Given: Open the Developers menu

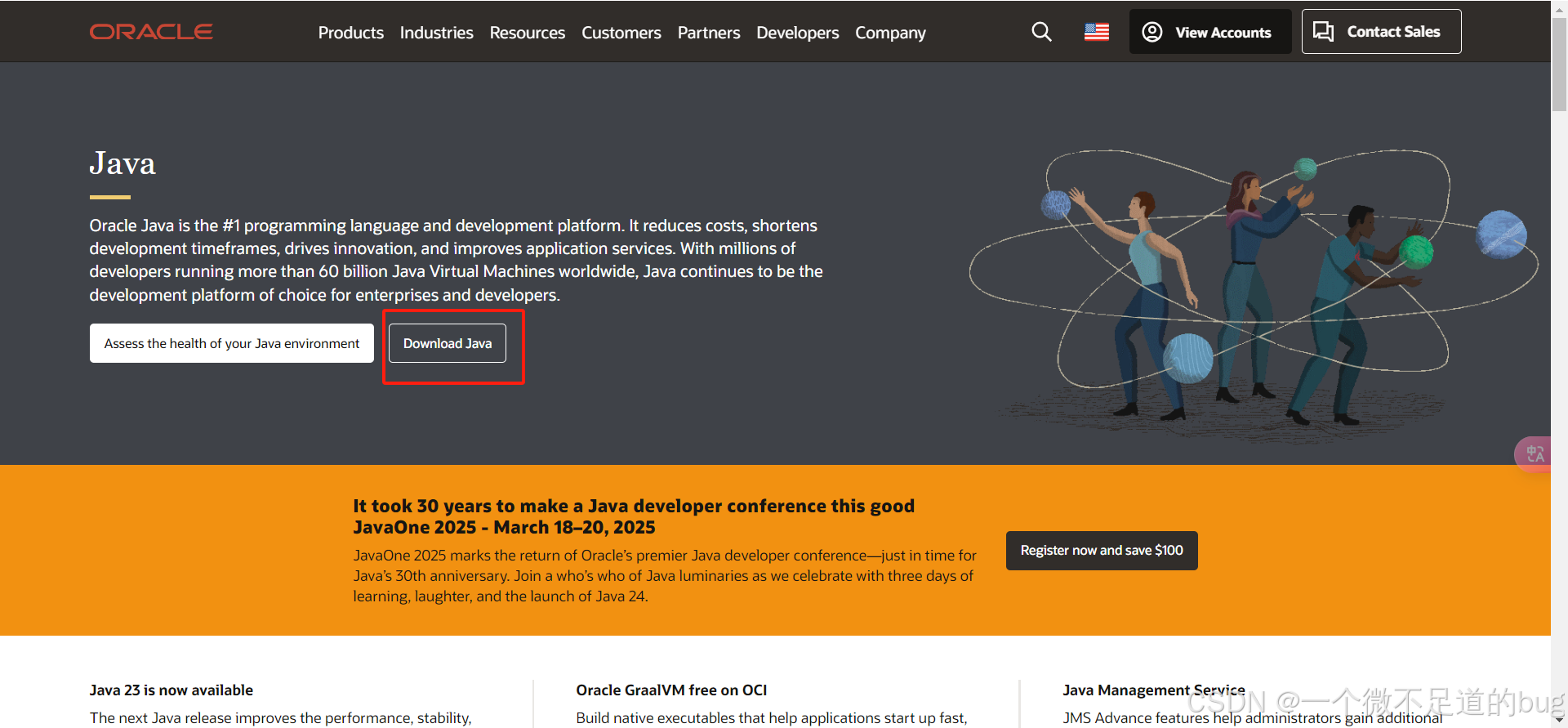Looking at the screenshot, I should [x=798, y=33].
